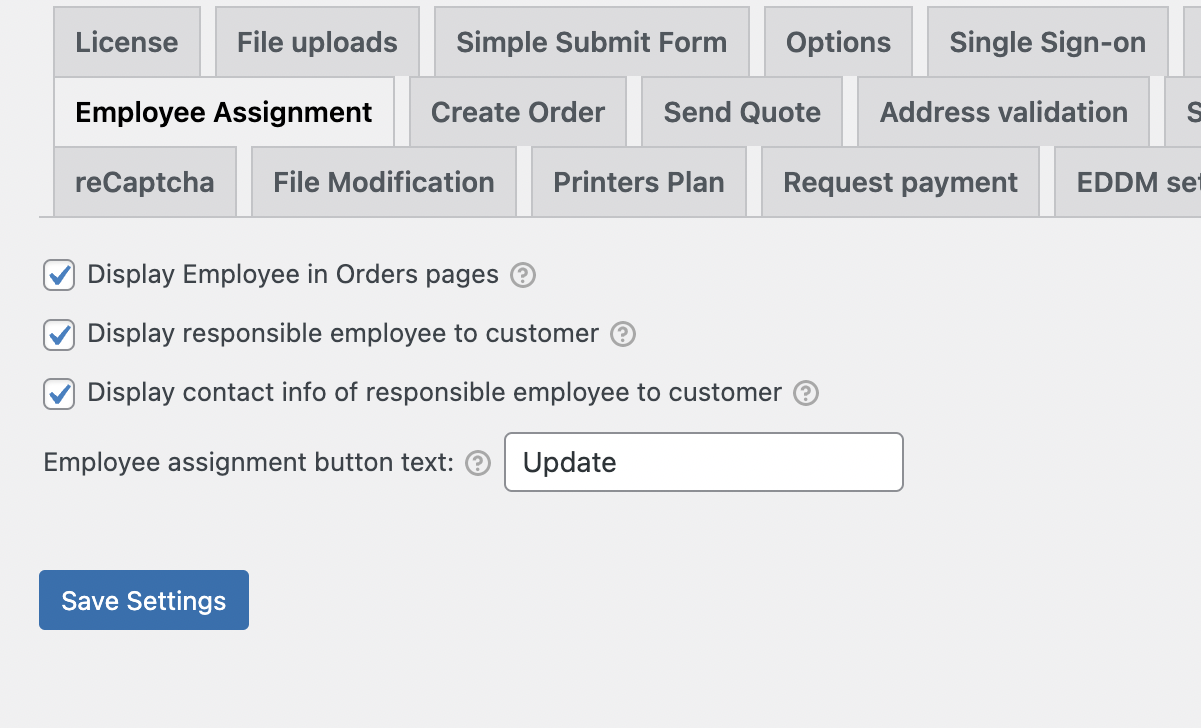This screenshot has width=1201, height=728.
Task: Go to the Options tab
Action: 838,42
